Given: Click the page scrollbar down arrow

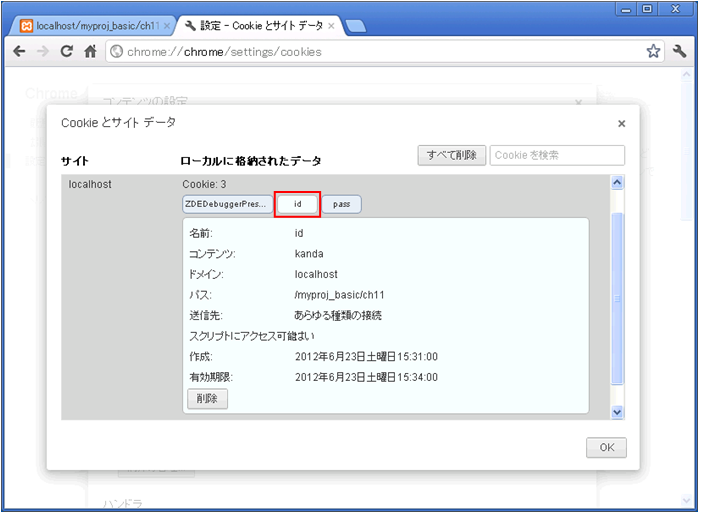Looking at the screenshot, I should point(686,500).
